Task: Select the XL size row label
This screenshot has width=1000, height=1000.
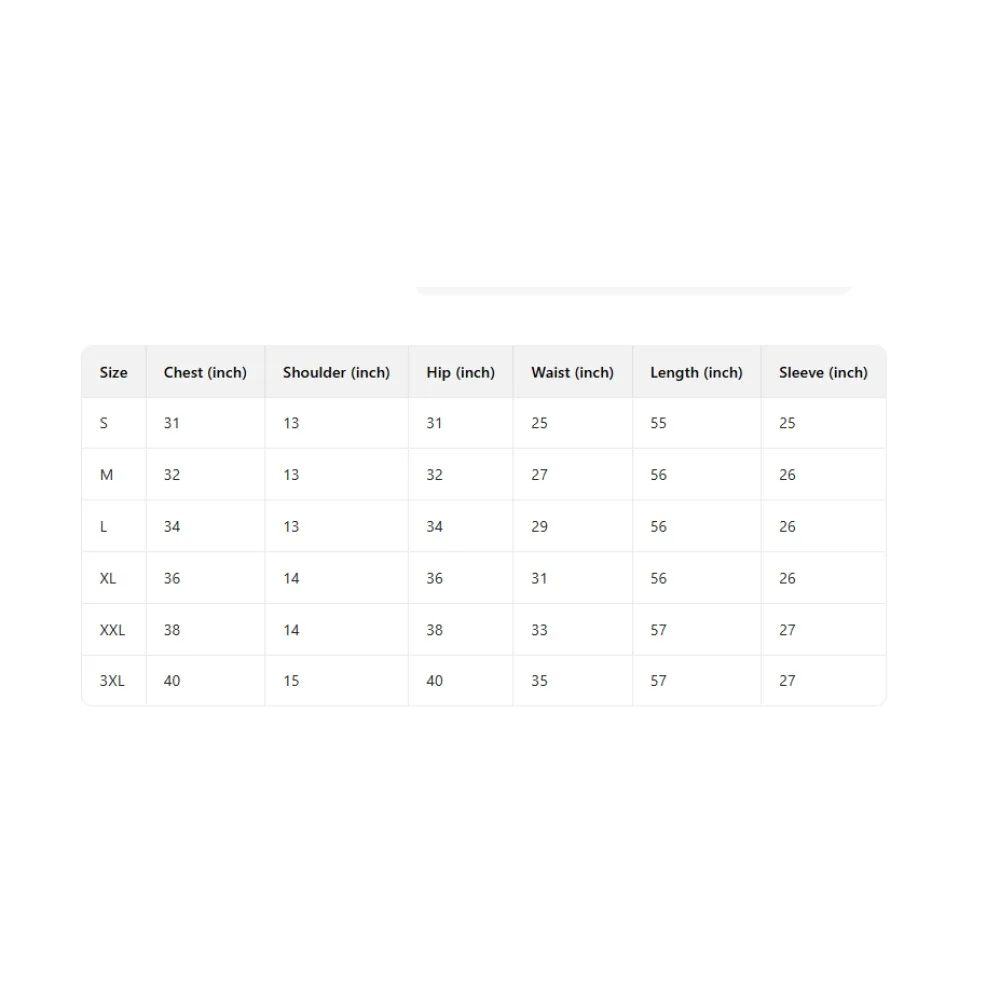Action: (108, 578)
